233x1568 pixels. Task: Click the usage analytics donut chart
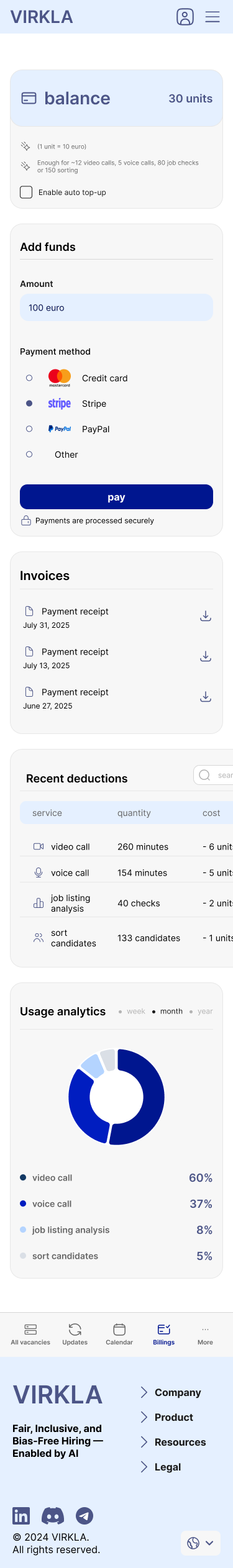116,1097
